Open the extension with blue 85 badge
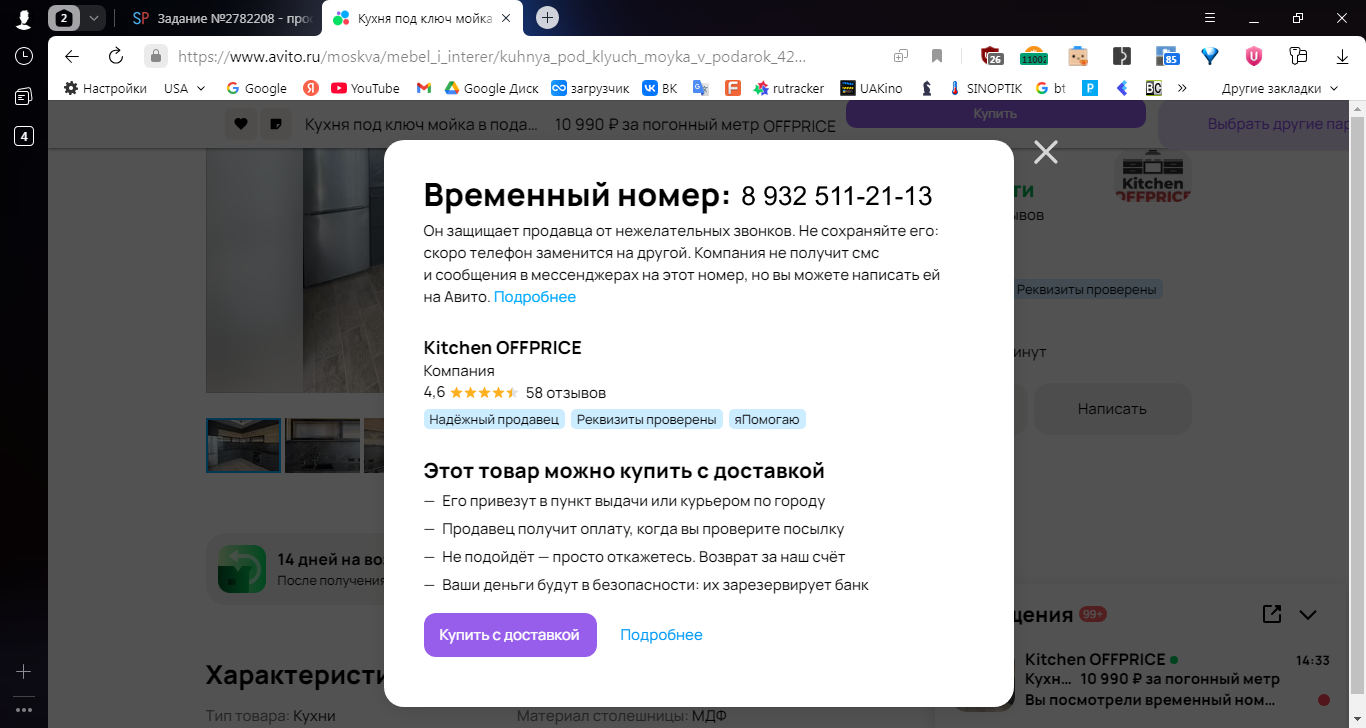 tap(1166, 56)
